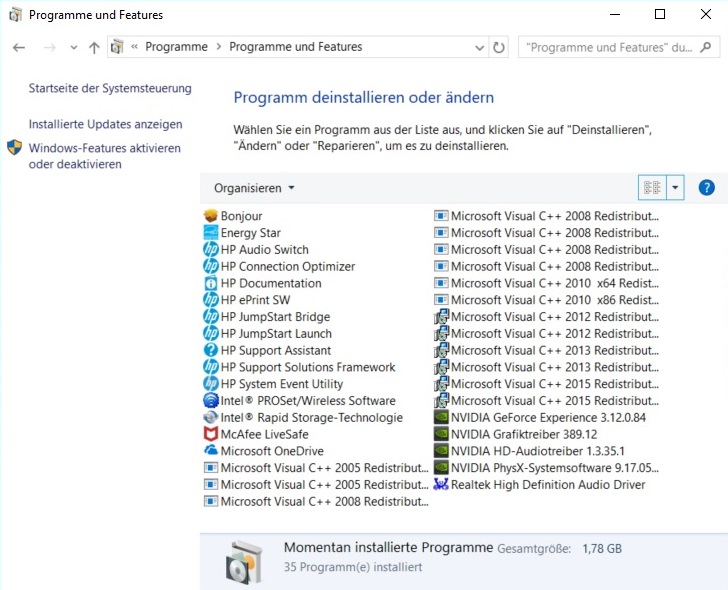Select HP Support Assistant question-mark icon
Screen dimensions: 728x590
click(211, 350)
